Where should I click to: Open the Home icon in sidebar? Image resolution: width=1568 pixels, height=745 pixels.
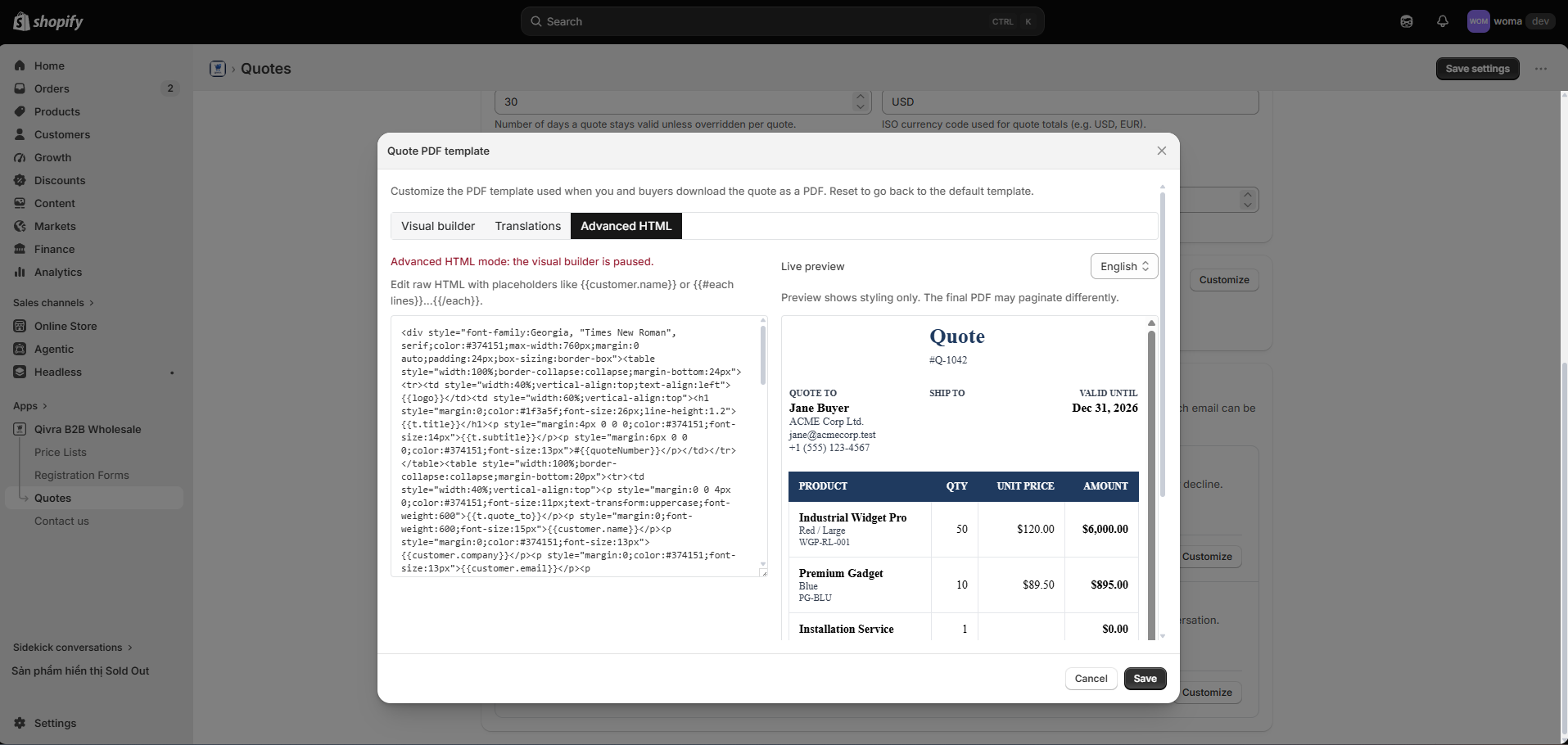(20, 65)
